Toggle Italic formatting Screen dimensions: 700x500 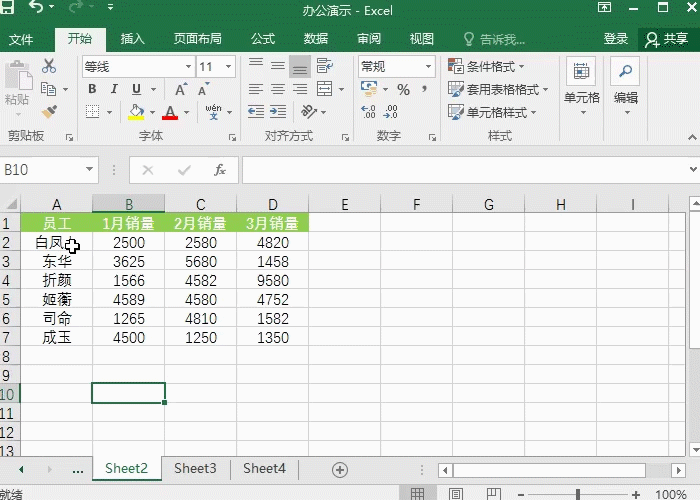[x=114, y=89]
